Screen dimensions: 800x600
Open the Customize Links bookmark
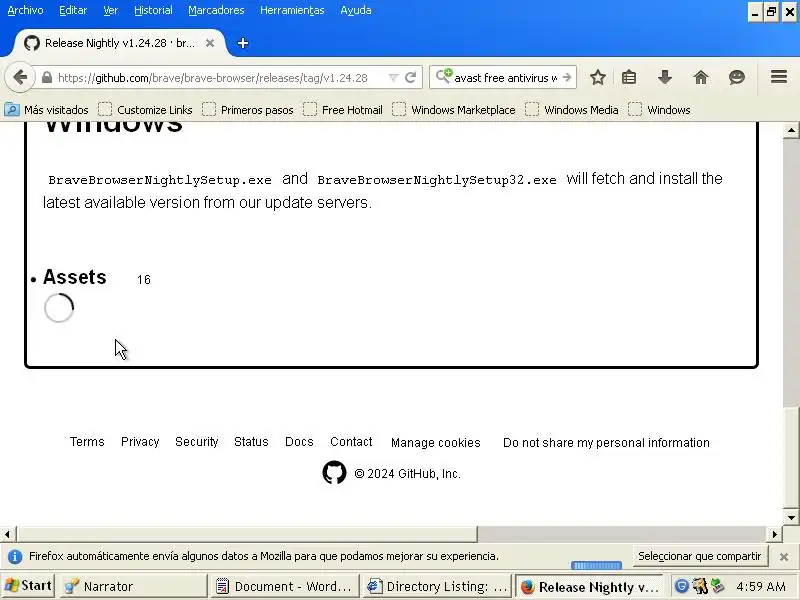pos(145,110)
